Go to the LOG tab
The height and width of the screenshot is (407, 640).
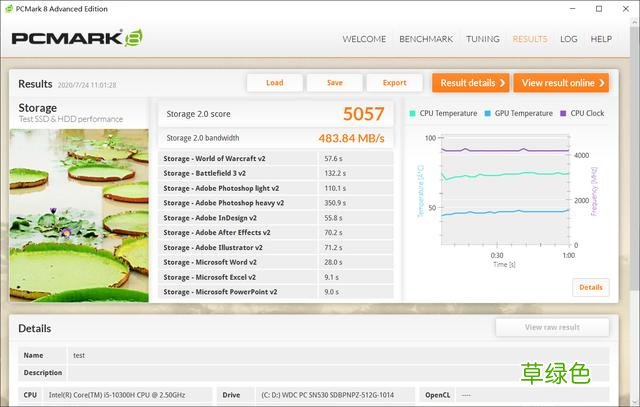point(569,39)
